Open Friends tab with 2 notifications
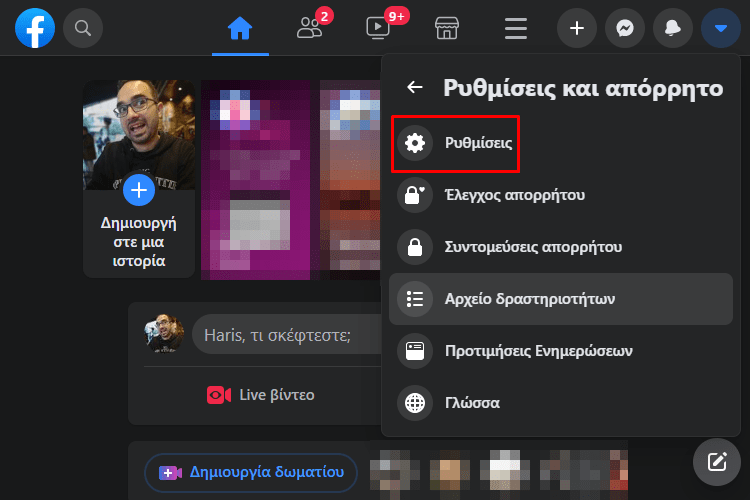This screenshot has height=500, width=750. point(310,28)
